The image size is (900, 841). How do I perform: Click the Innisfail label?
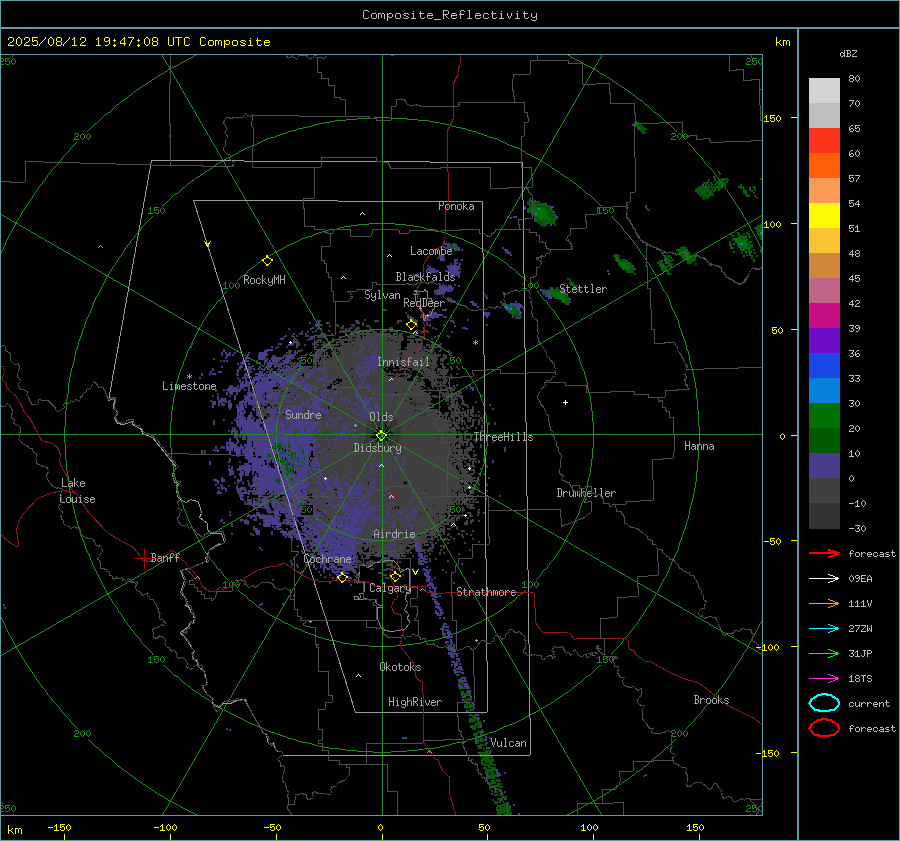403,362
